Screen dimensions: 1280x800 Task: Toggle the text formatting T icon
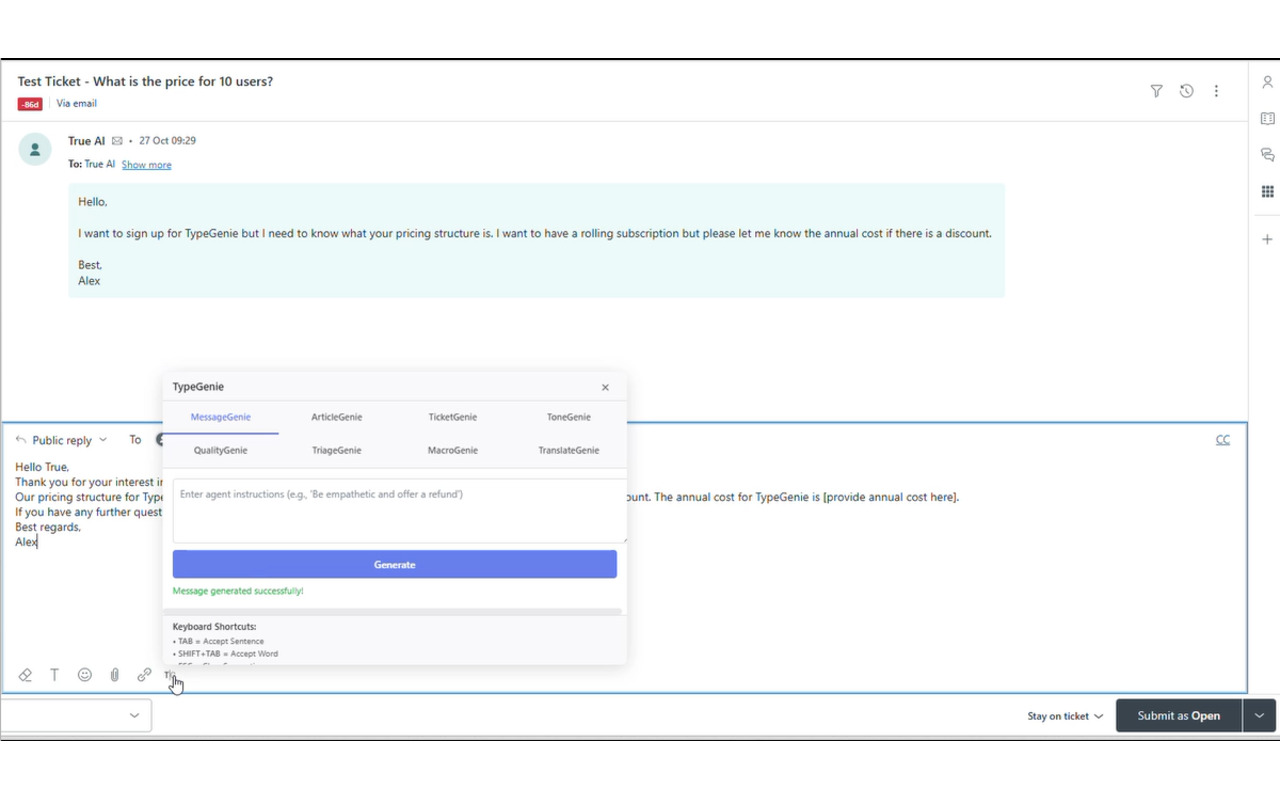[x=55, y=675]
